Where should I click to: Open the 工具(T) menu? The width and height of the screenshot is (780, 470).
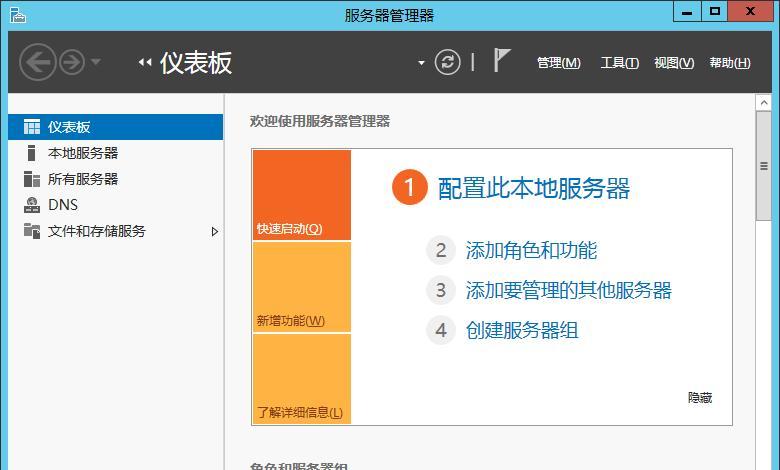point(620,63)
